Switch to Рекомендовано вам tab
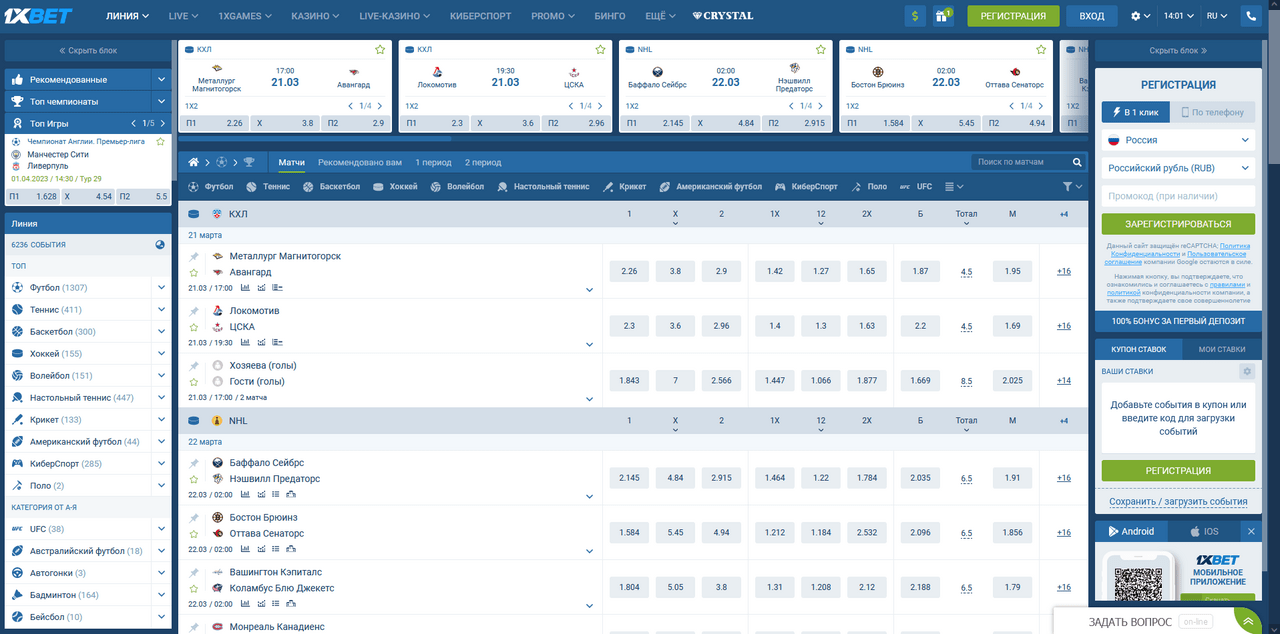1280x634 pixels. (360, 162)
